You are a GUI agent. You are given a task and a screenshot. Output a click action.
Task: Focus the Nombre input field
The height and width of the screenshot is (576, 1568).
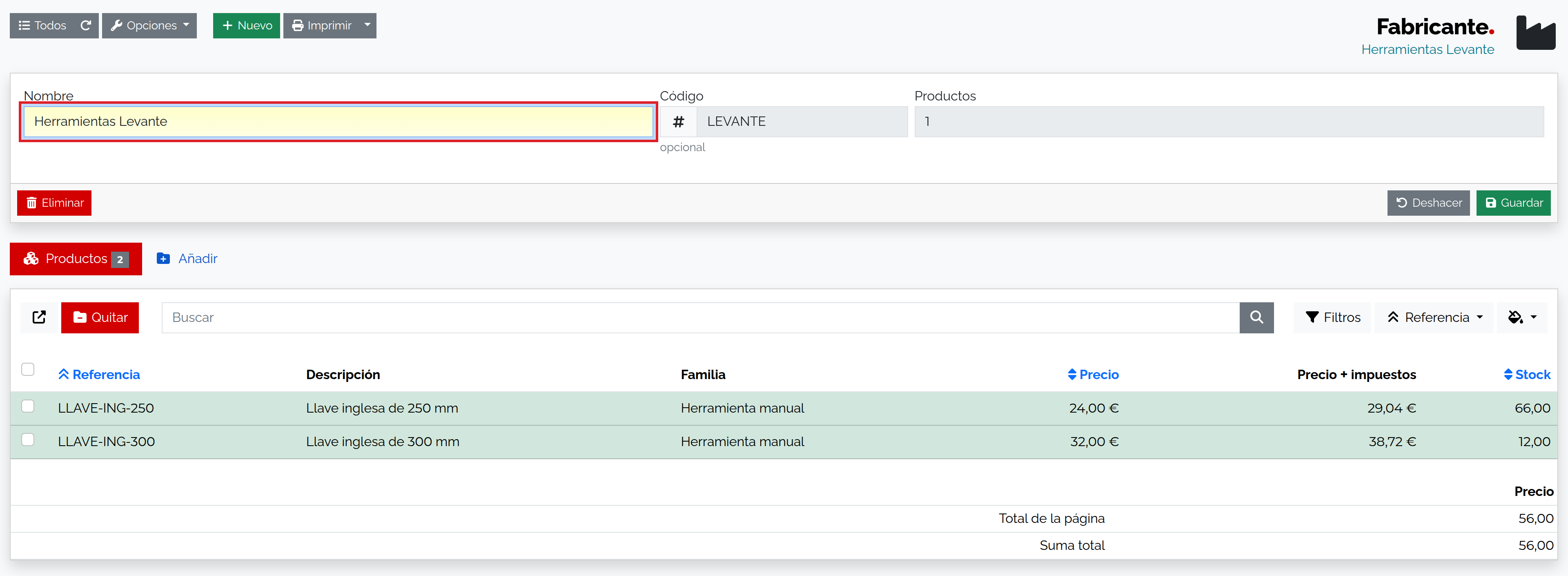338,122
